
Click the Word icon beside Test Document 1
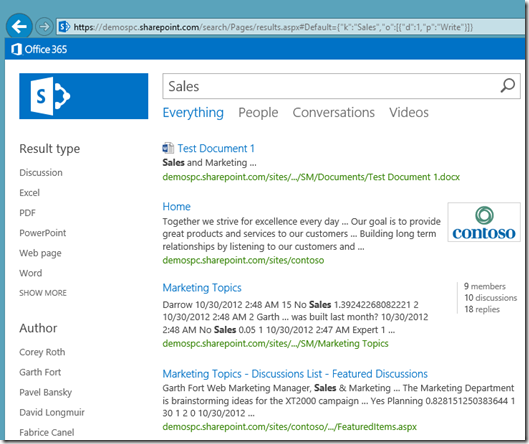click(168, 148)
